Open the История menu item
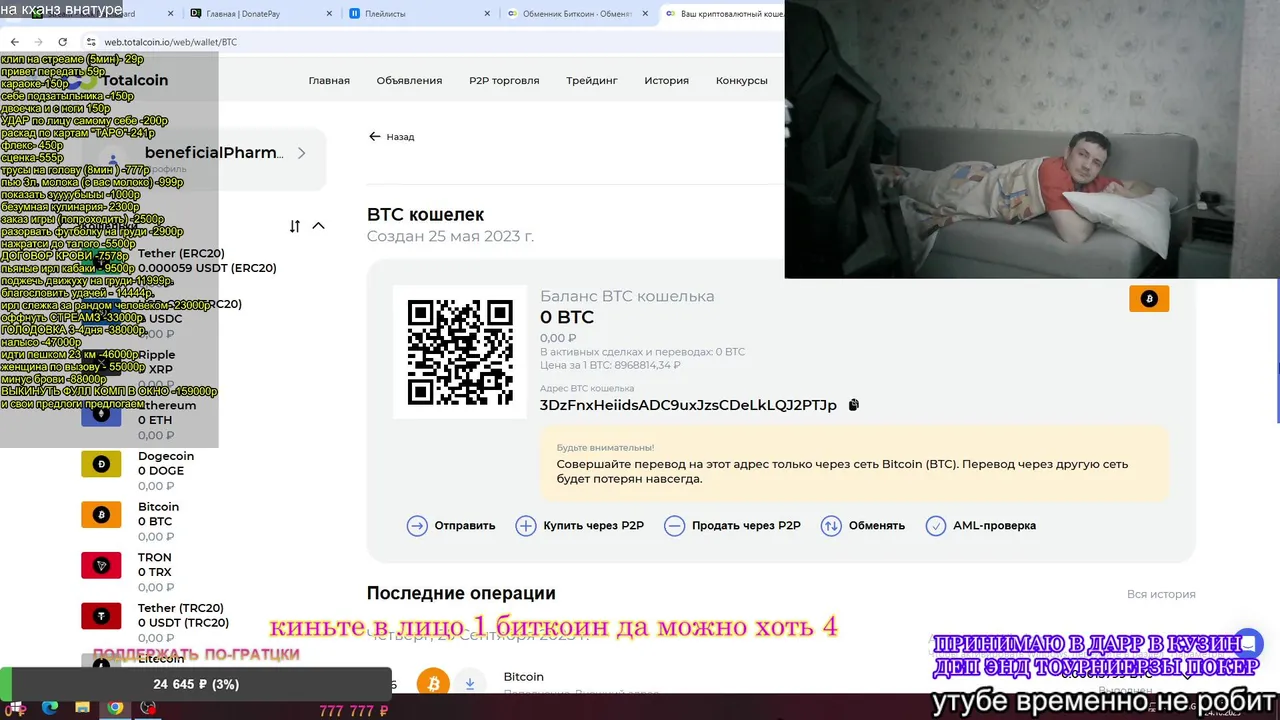The height and width of the screenshot is (720, 1280). [666, 80]
